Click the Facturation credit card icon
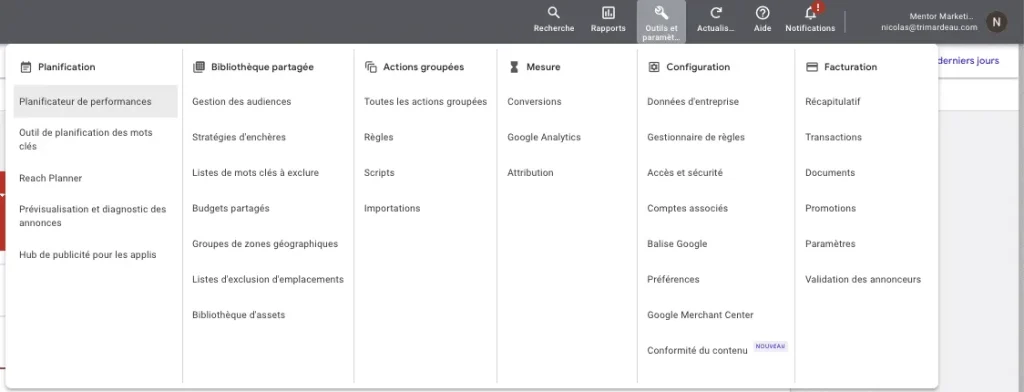 tap(812, 67)
